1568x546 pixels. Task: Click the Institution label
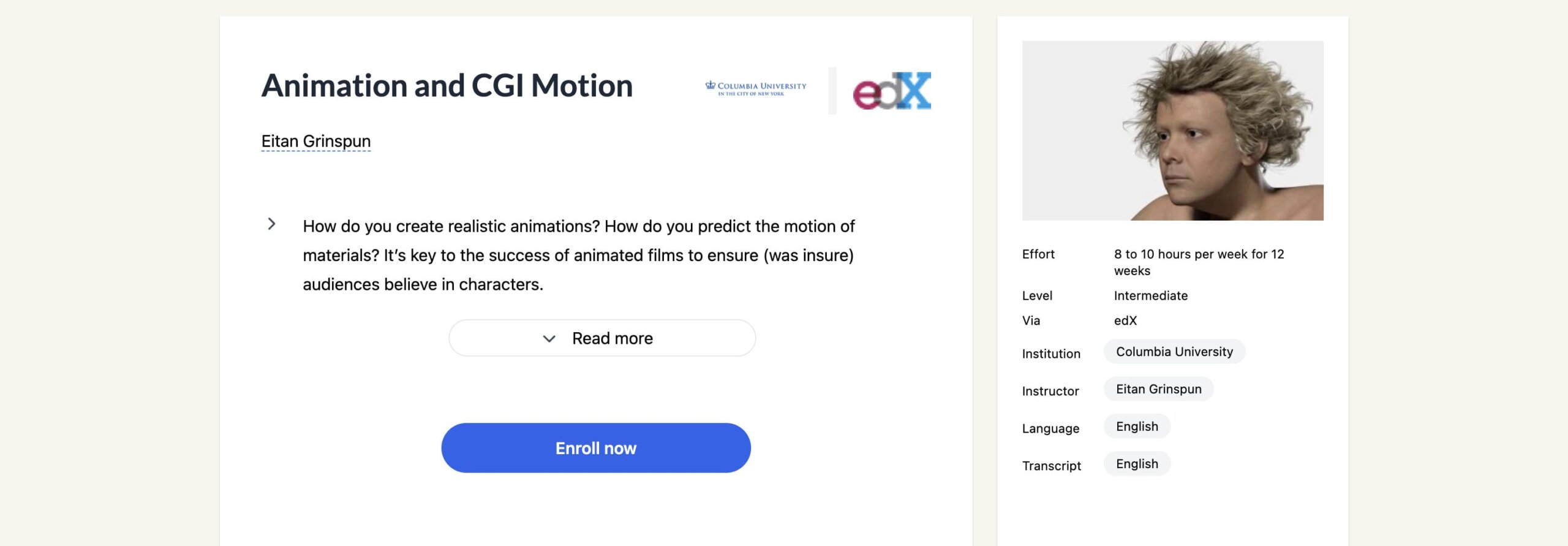[x=1051, y=354]
